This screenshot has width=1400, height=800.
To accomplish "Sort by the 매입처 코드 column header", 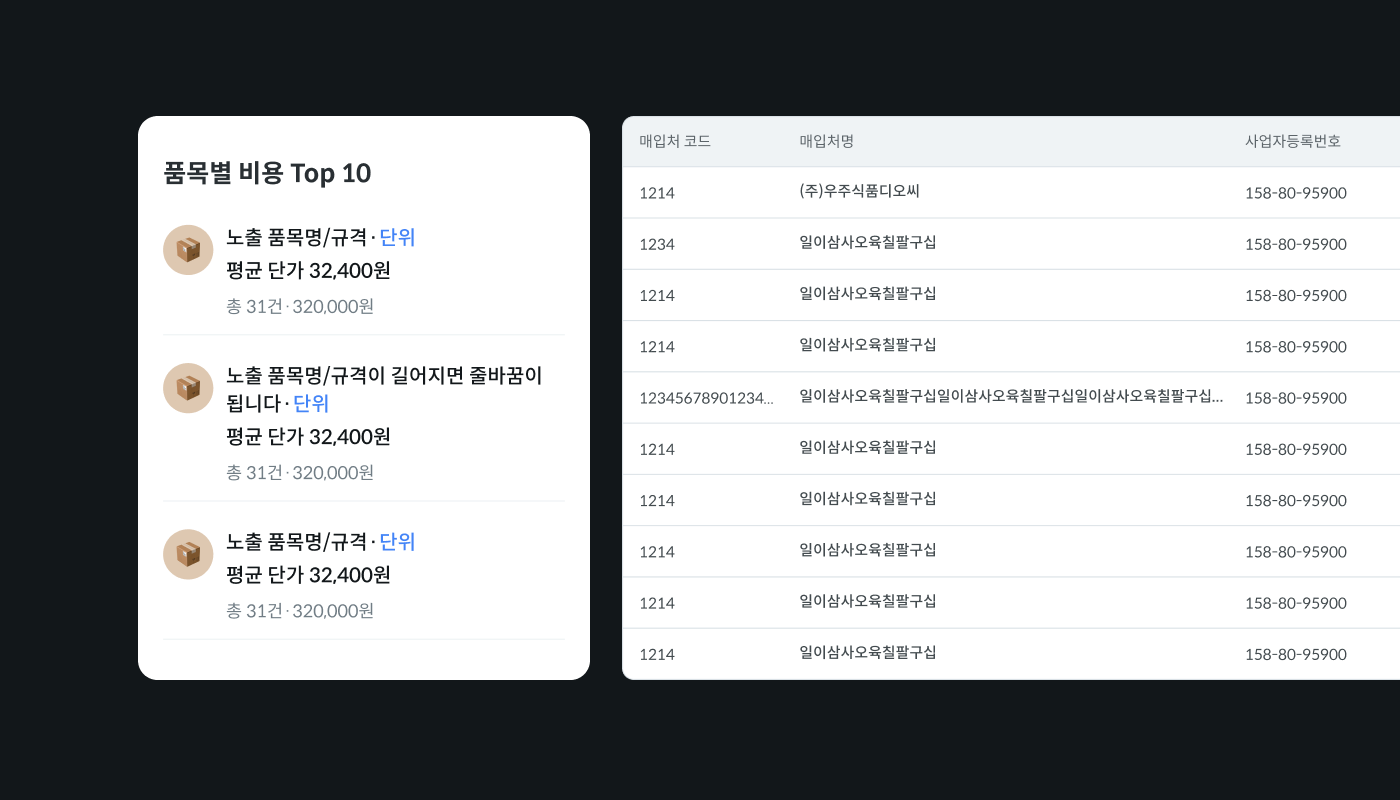I will click(x=675, y=141).
